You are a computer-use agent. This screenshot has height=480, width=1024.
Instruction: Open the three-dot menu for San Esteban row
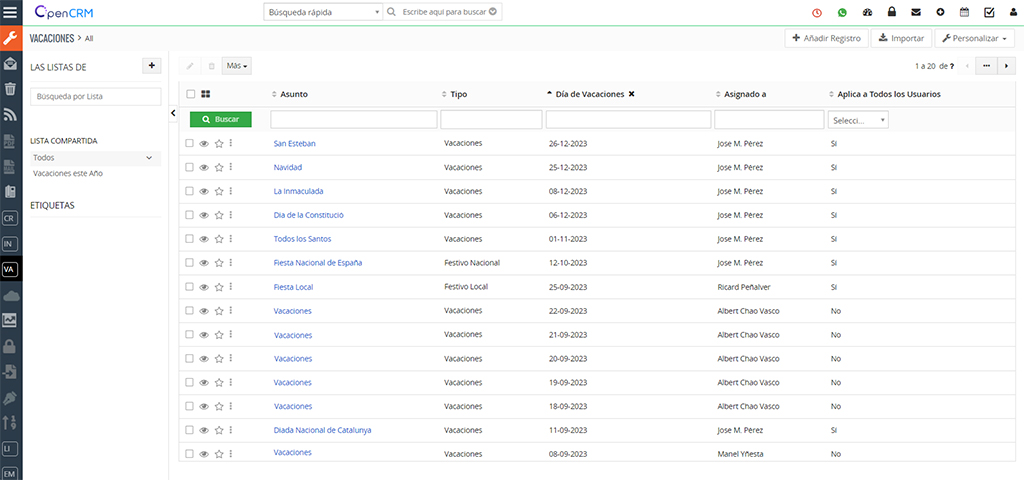coord(231,143)
